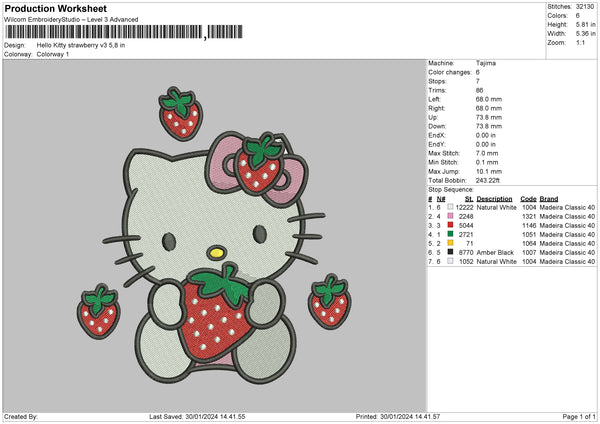Click the Hello Kitty embroidery preview
Image resolution: width=600 pixels, height=424 pixels.
click(214, 235)
